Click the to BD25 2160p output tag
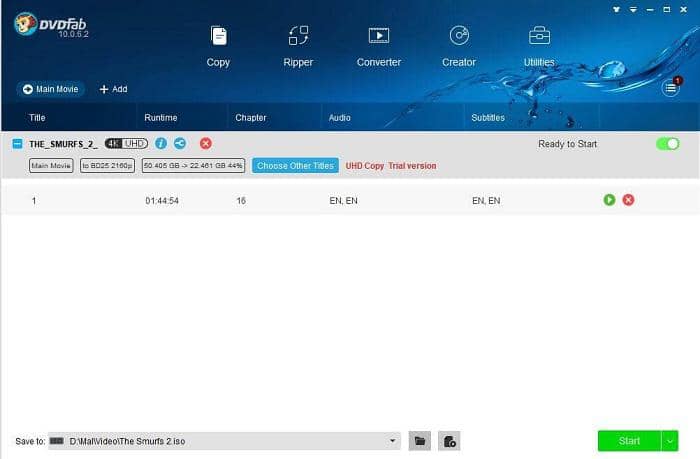This screenshot has width=700, height=459. (108, 166)
